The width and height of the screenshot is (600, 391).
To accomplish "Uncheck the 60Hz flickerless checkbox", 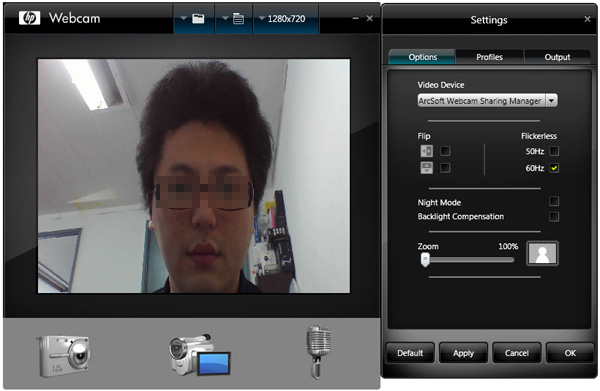I will tap(554, 168).
